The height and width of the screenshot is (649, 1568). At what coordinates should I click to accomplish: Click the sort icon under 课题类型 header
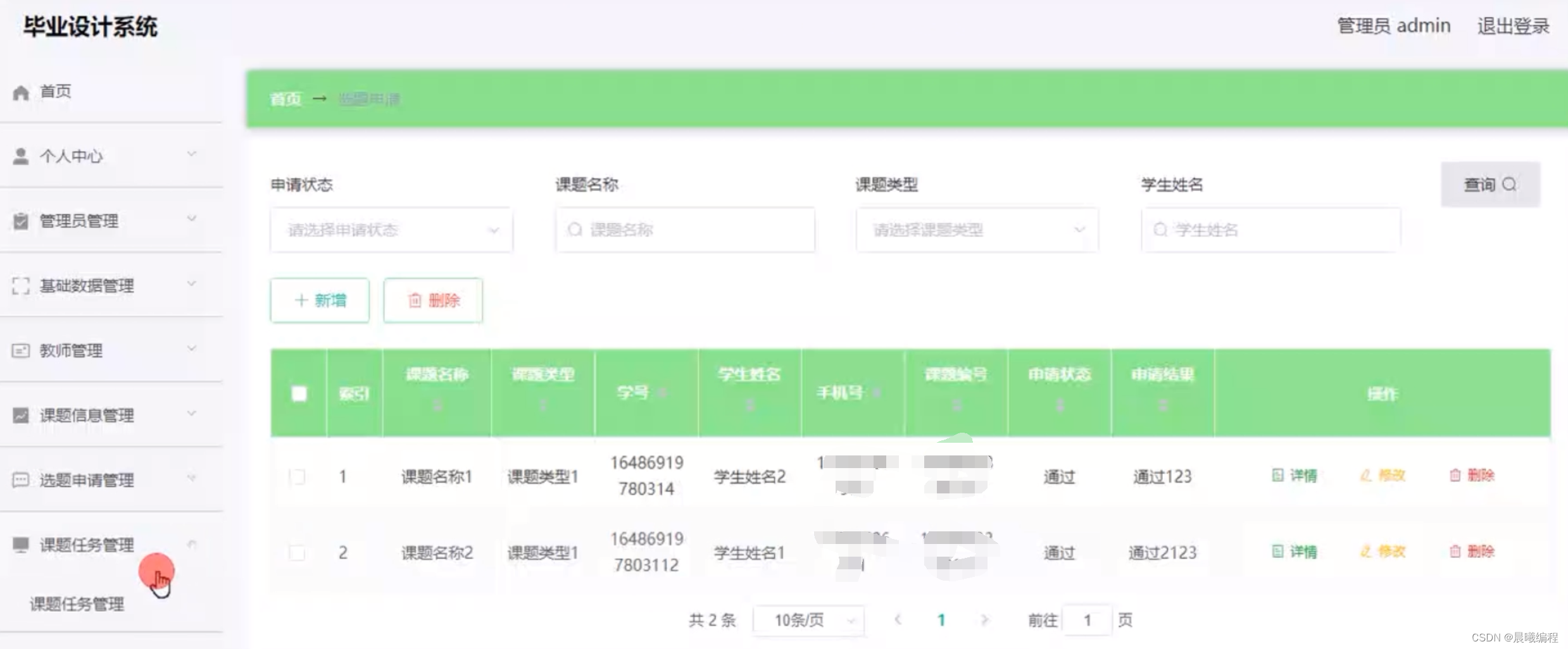[x=543, y=405]
